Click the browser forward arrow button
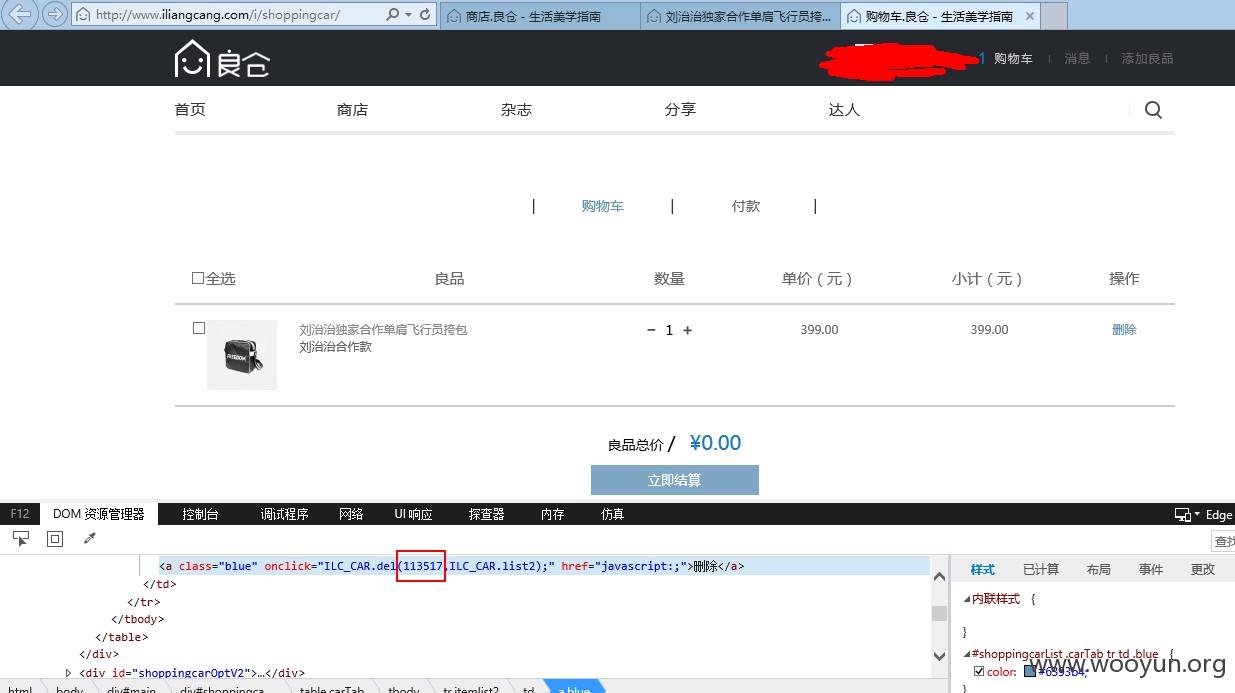This screenshot has height=693, width=1235. point(55,14)
